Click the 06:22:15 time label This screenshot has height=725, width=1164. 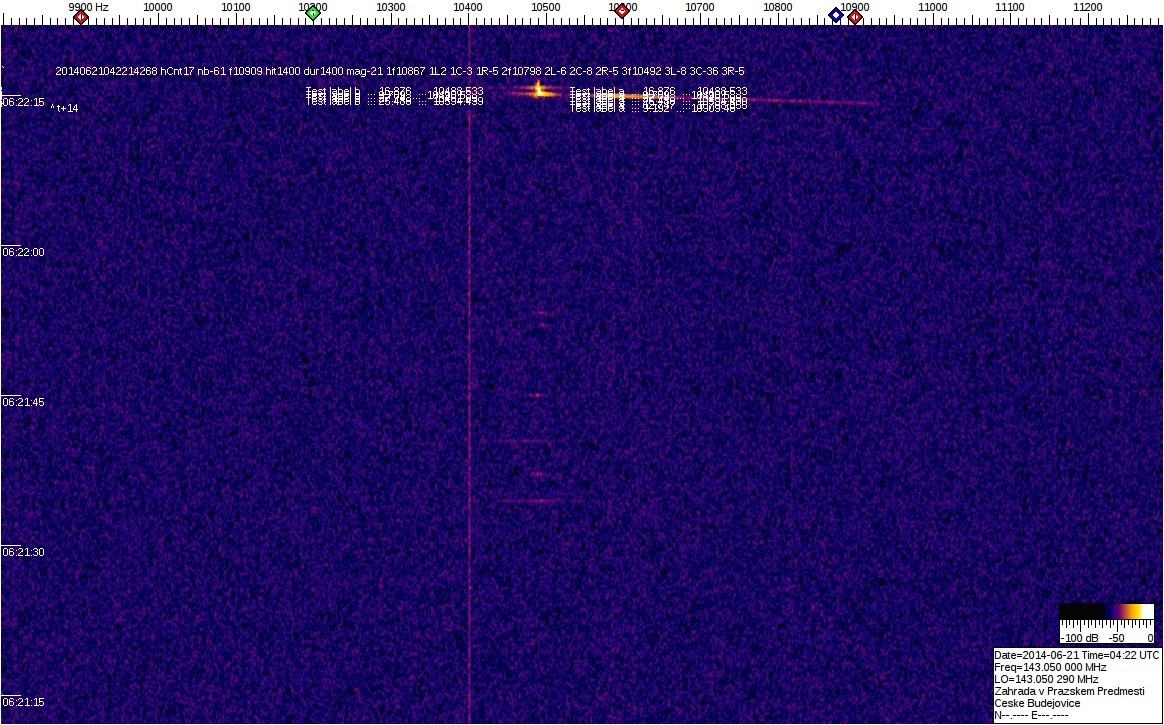(x=23, y=102)
